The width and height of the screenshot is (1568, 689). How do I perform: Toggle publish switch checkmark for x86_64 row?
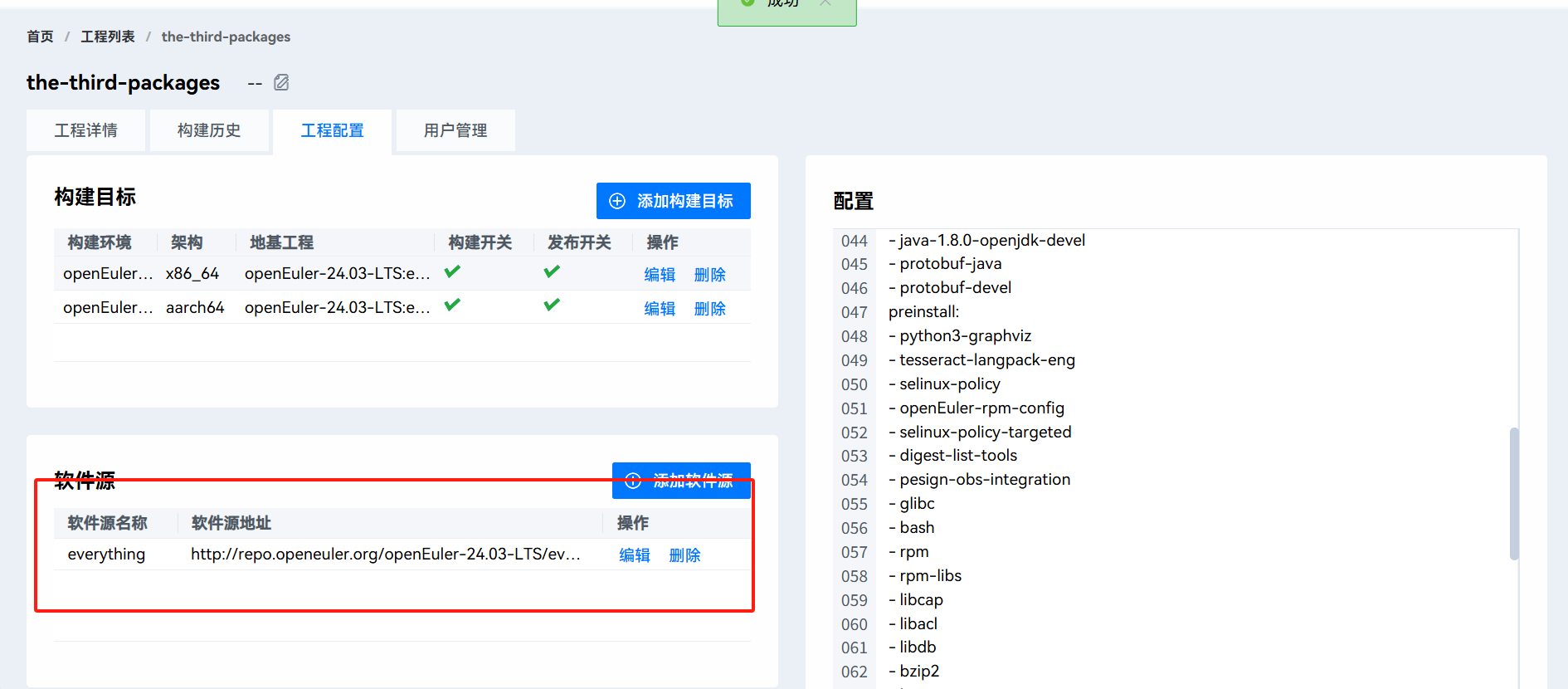click(552, 272)
